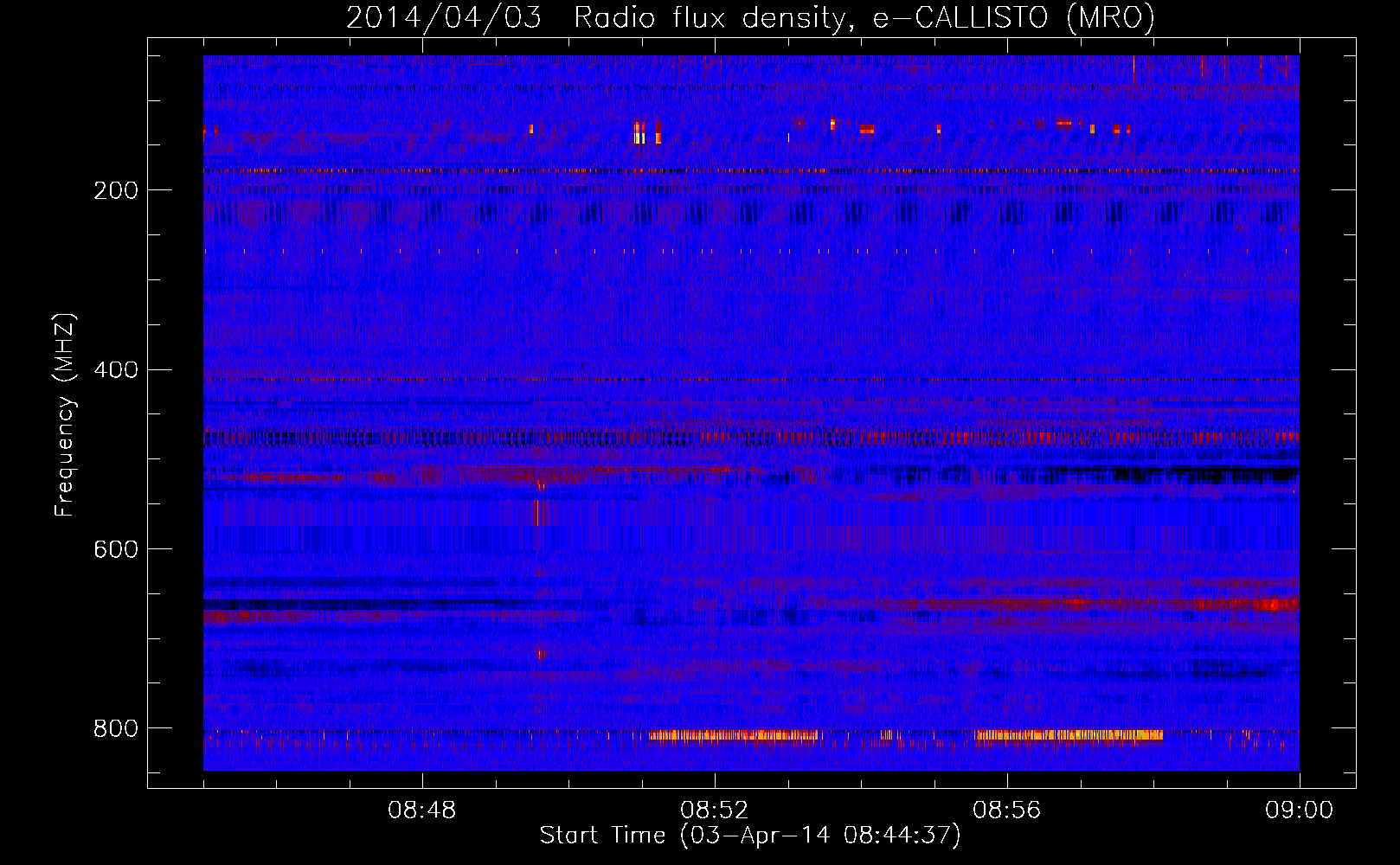This screenshot has width=1400, height=865.
Task: Click the '400' frequency tick label
Action: (x=116, y=370)
